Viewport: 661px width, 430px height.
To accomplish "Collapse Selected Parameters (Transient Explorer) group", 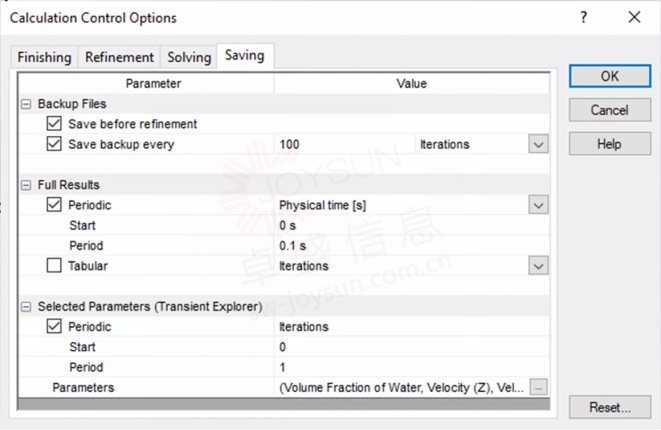I will (26, 306).
